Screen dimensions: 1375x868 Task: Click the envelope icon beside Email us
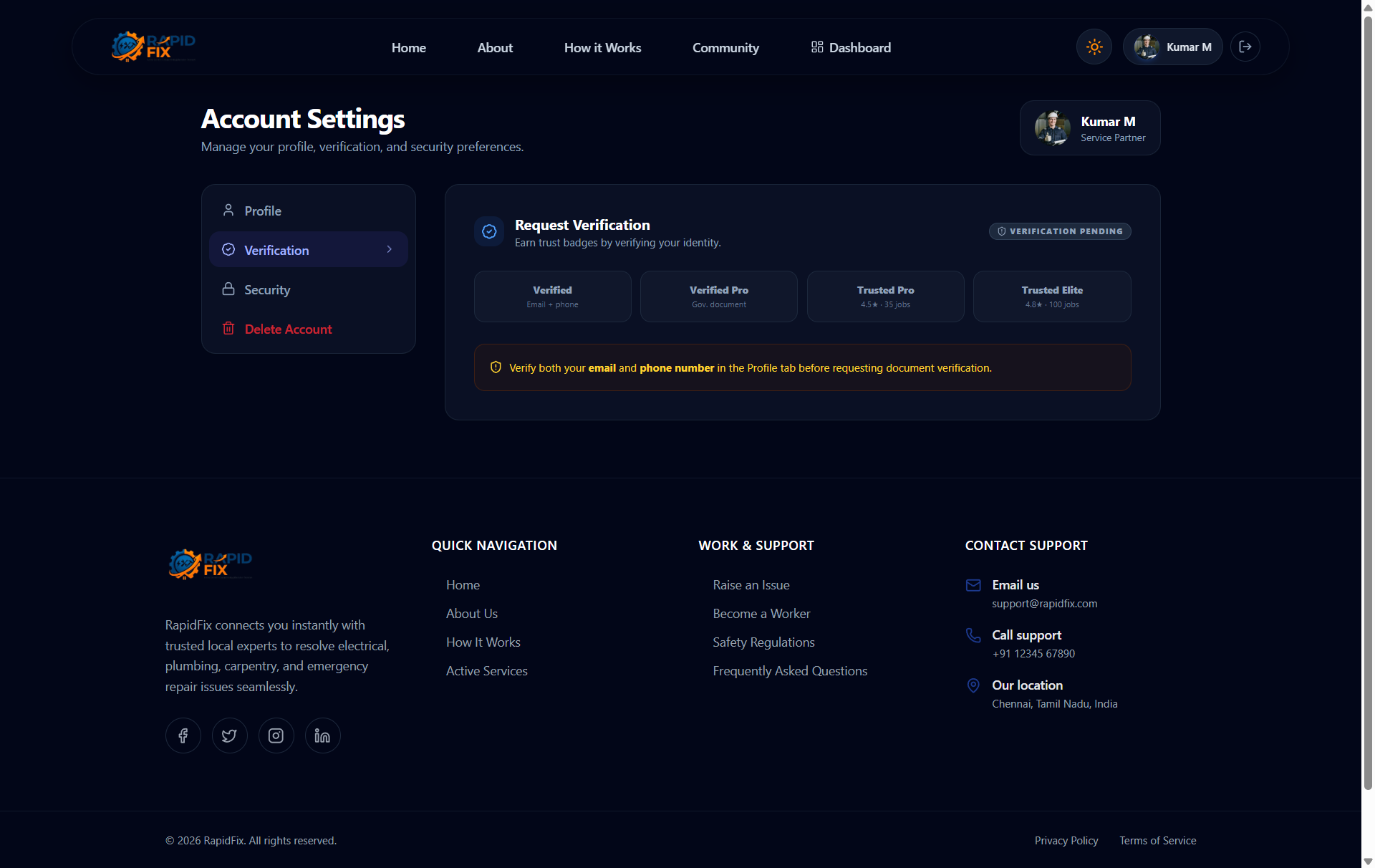973,585
